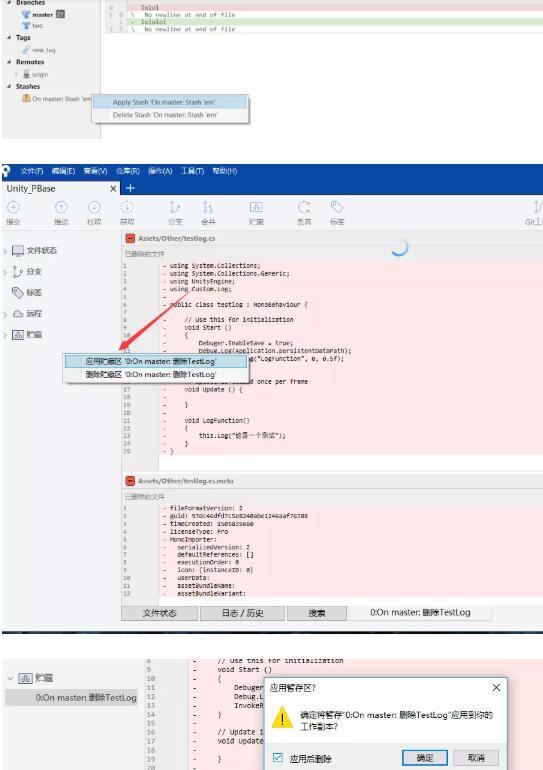Image resolution: width=543 pixels, height=770 pixels.
Task: Switch to the 搜索 bottom tab
Action: pyautogui.click(x=317, y=613)
